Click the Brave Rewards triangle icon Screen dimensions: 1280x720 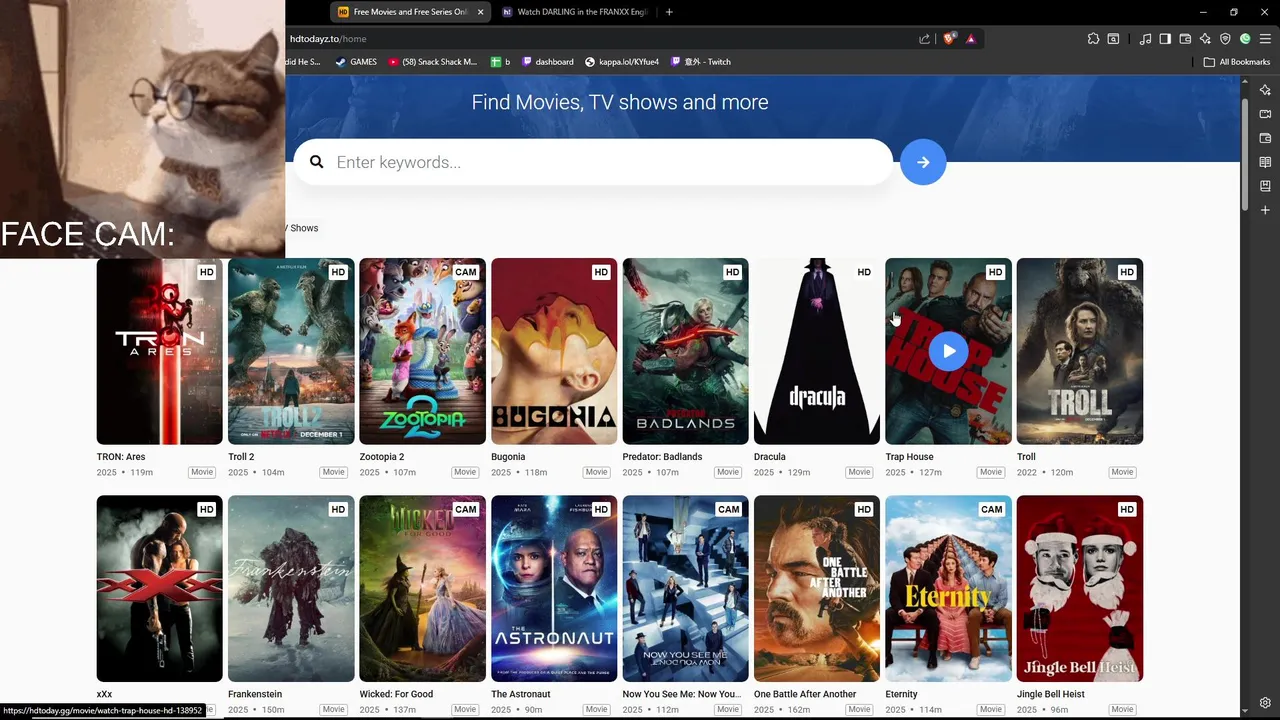970,39
